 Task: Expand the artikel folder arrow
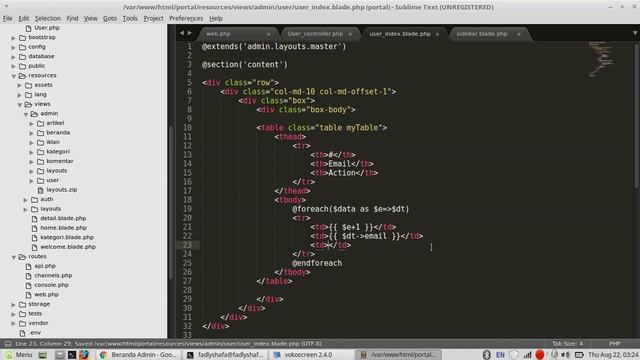31,123
